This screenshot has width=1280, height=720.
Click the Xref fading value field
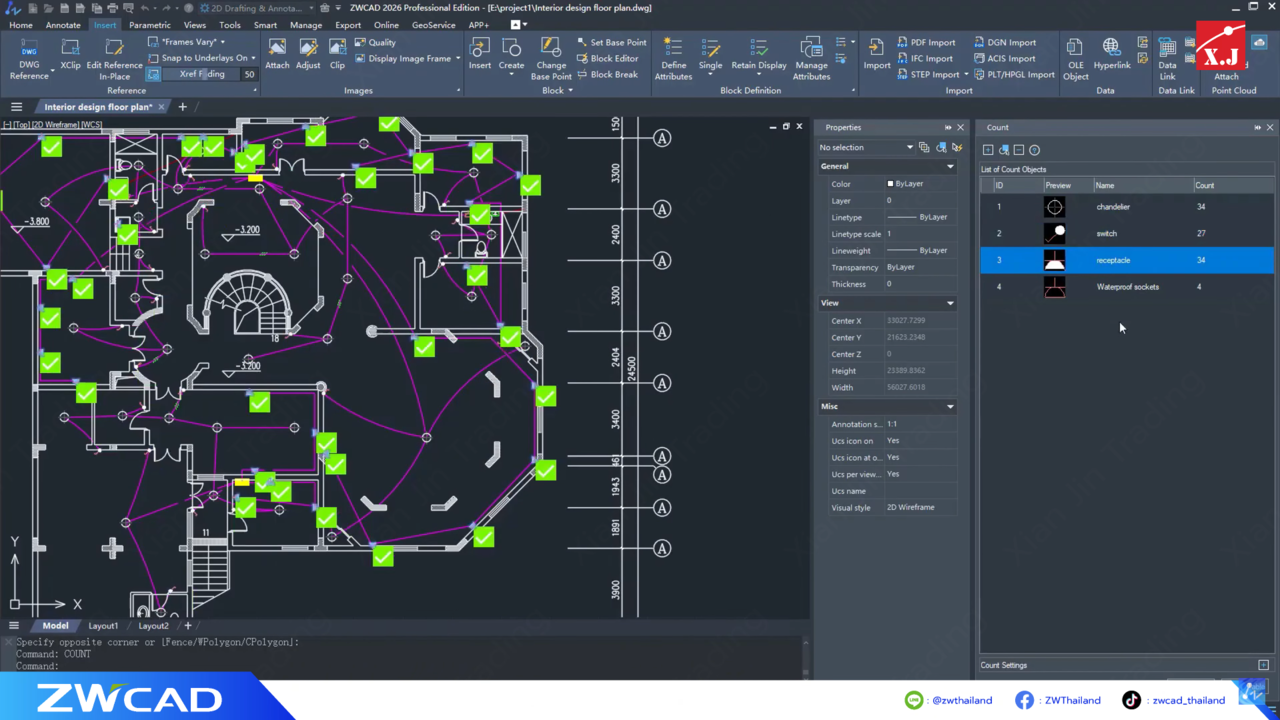click(x=249, y=74)
